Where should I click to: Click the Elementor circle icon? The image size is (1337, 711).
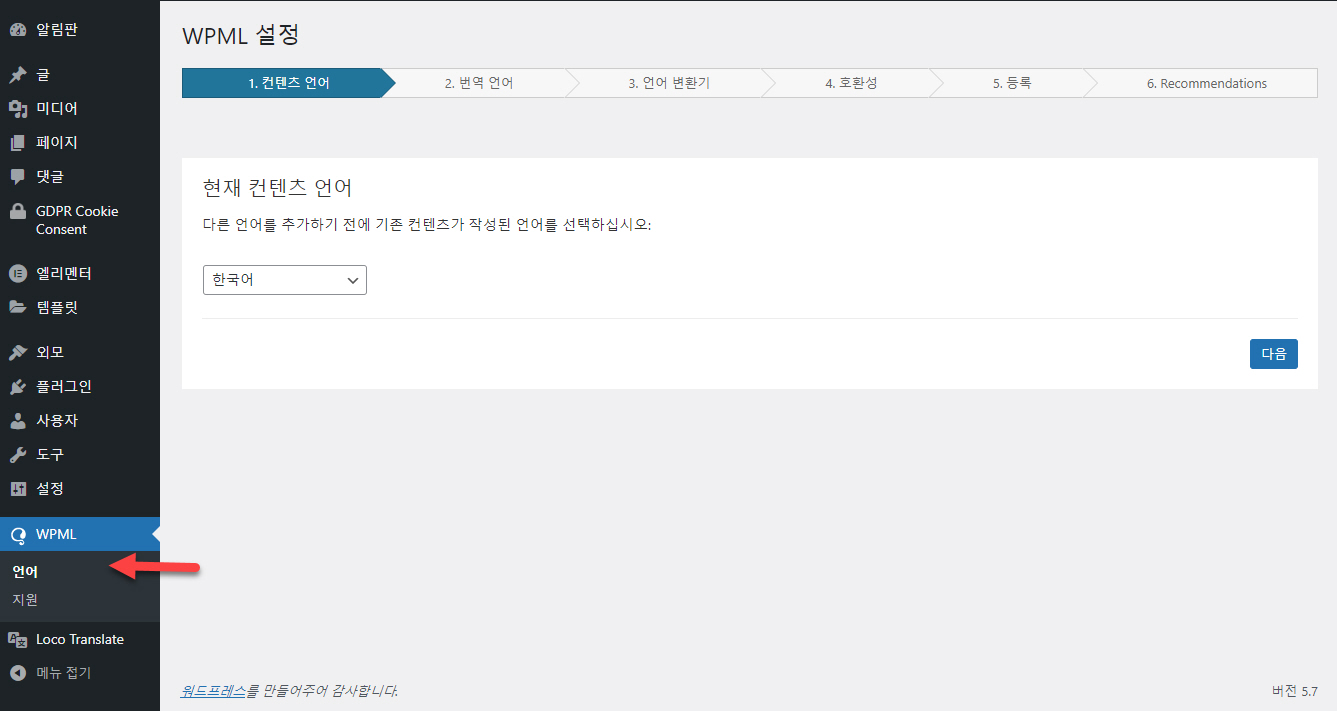[17, 274]
